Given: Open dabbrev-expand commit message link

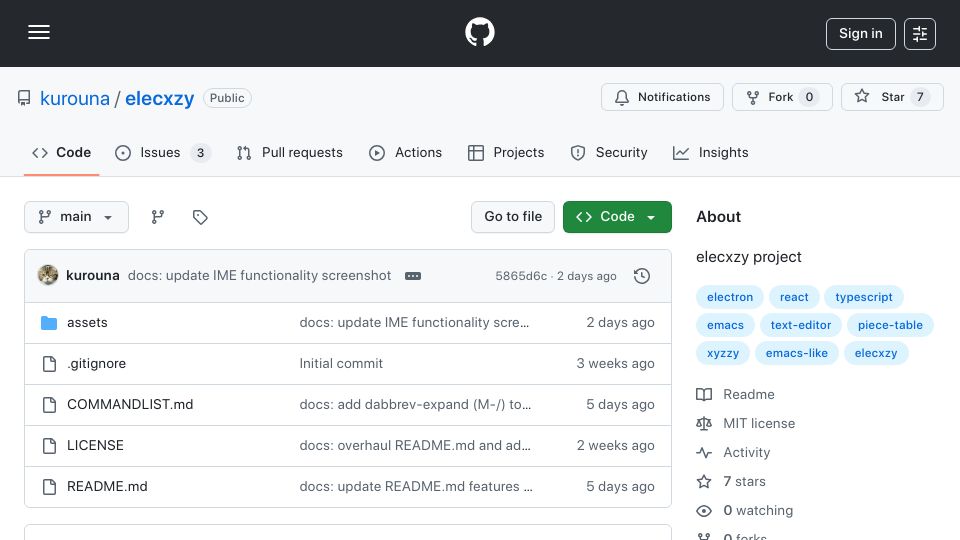Looking at the screenshot, I should [415, 405].
